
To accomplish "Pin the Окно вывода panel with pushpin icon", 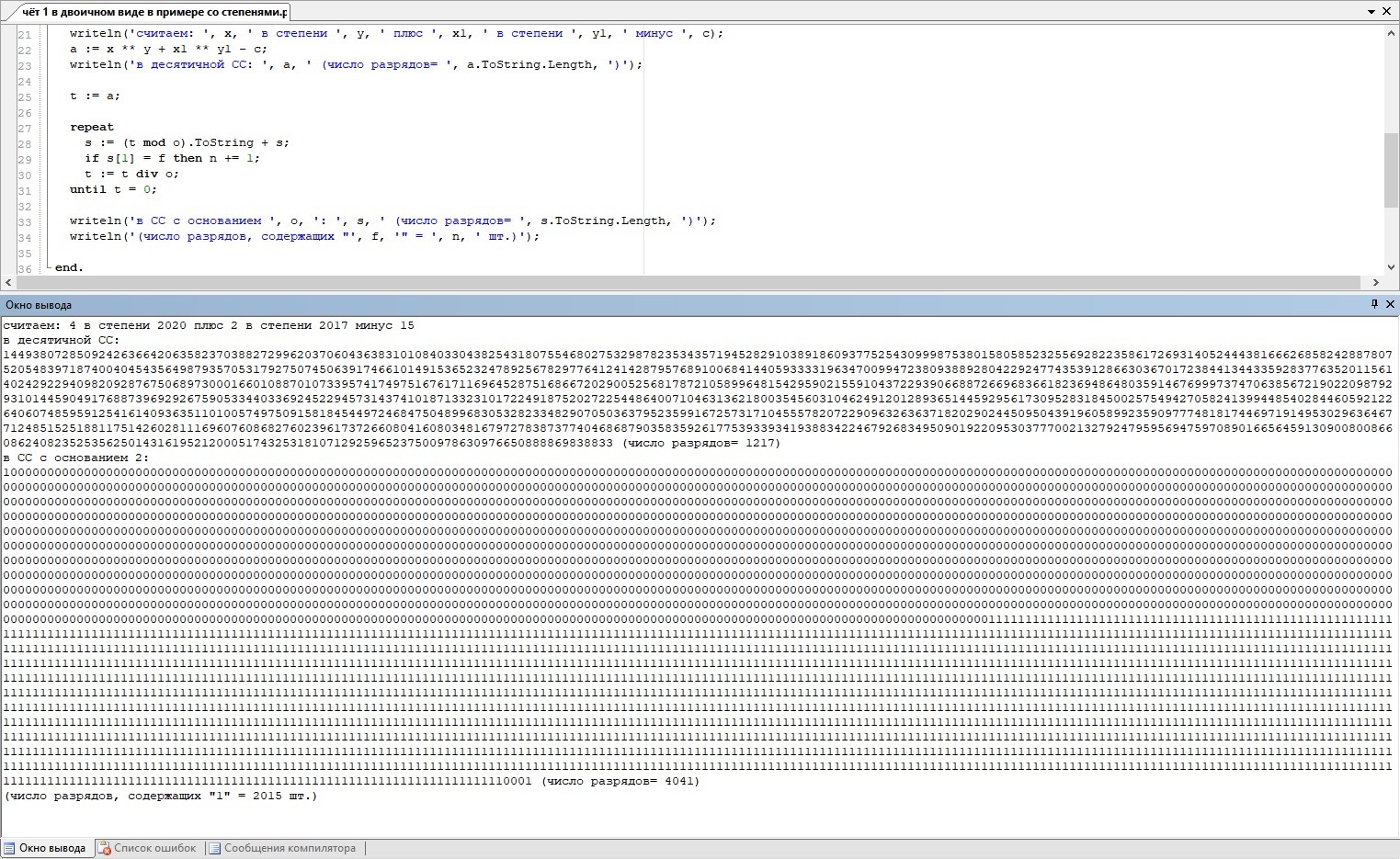I will [1375, 304].
